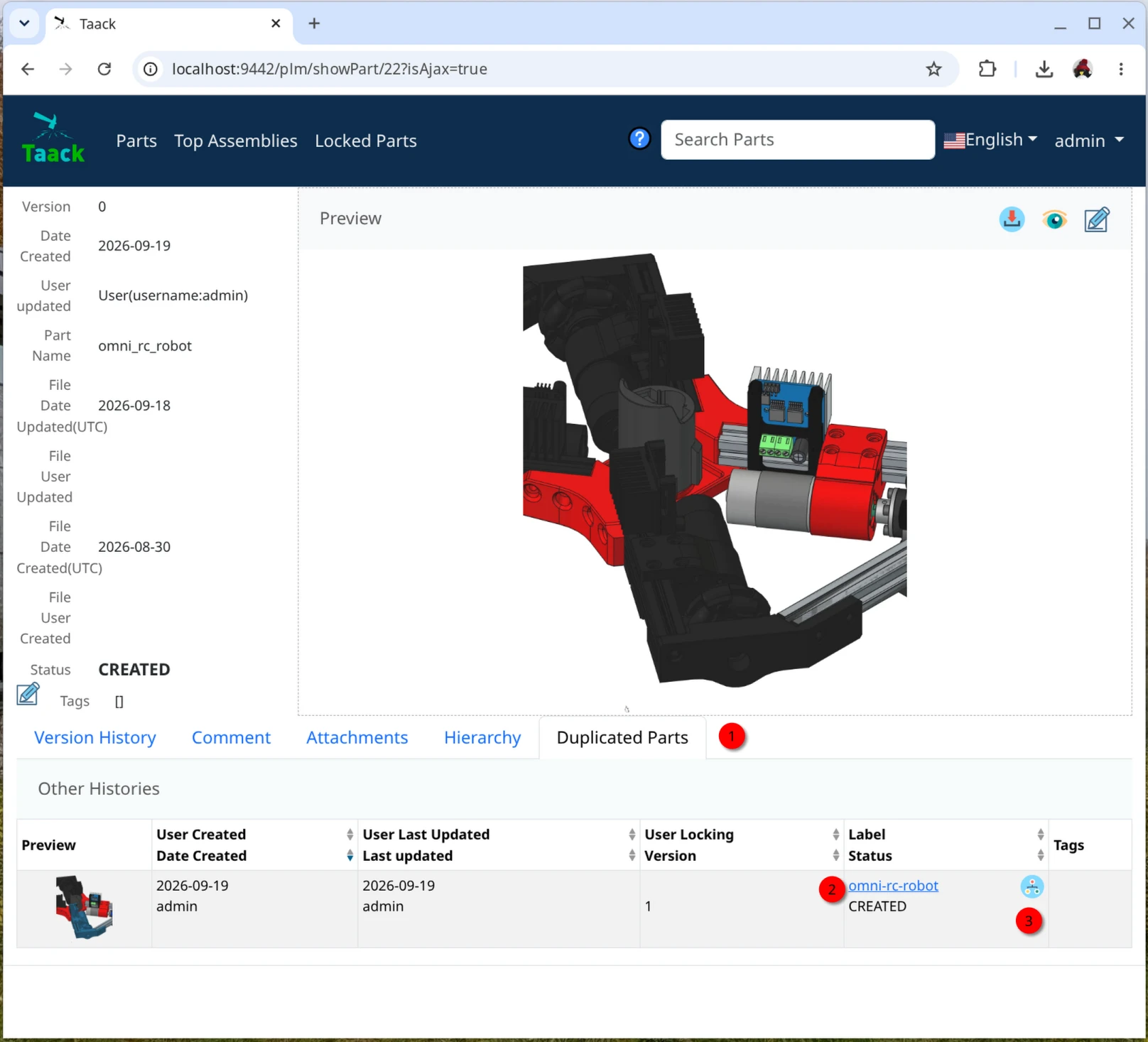Click the Taack logo
The width and height of the screenshot is (1148, 1042).
coord(53,139)
